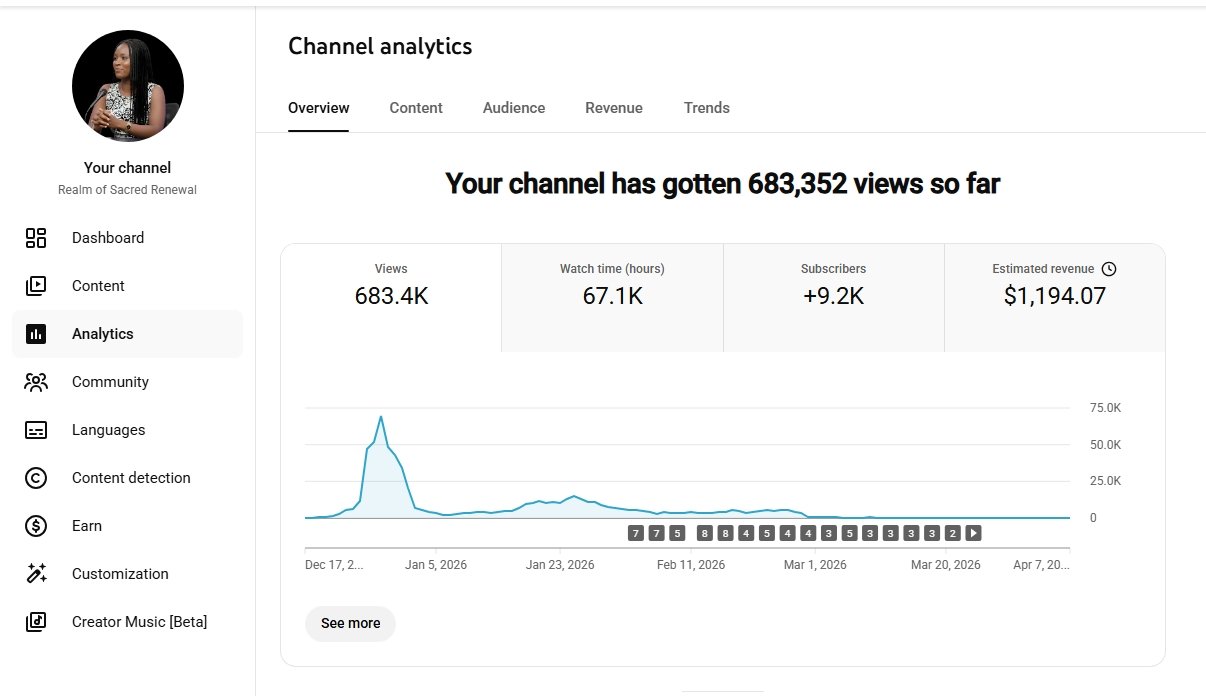The height and width of the screenshot is (696, 1206).
Task: Open Community using the people icon
Action: tap(36, 382)
